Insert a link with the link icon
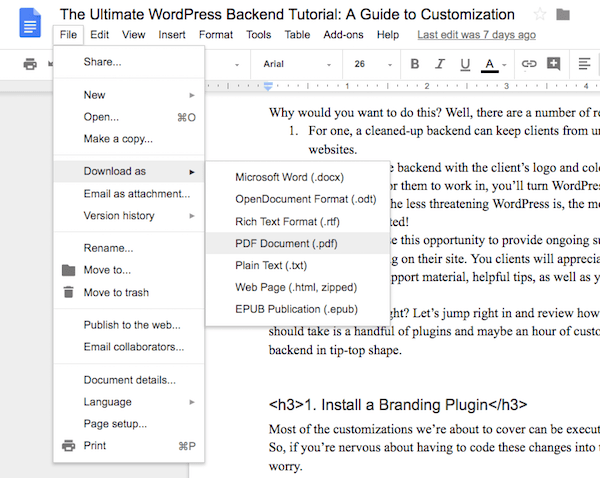The width and height of the screenshot is (600, 478). [529, 64]
